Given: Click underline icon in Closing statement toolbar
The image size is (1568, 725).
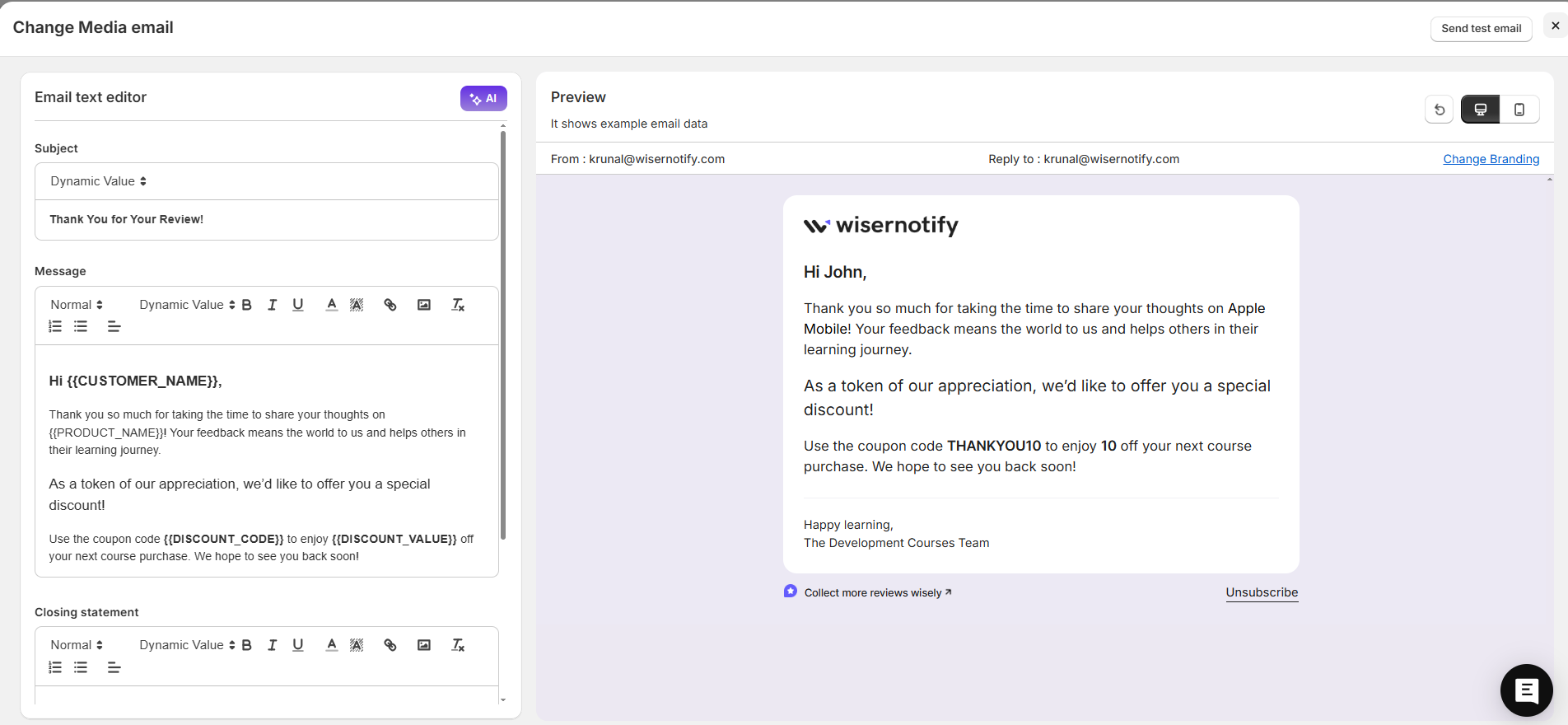Looking at the screenshot, I should coord(298,645).
